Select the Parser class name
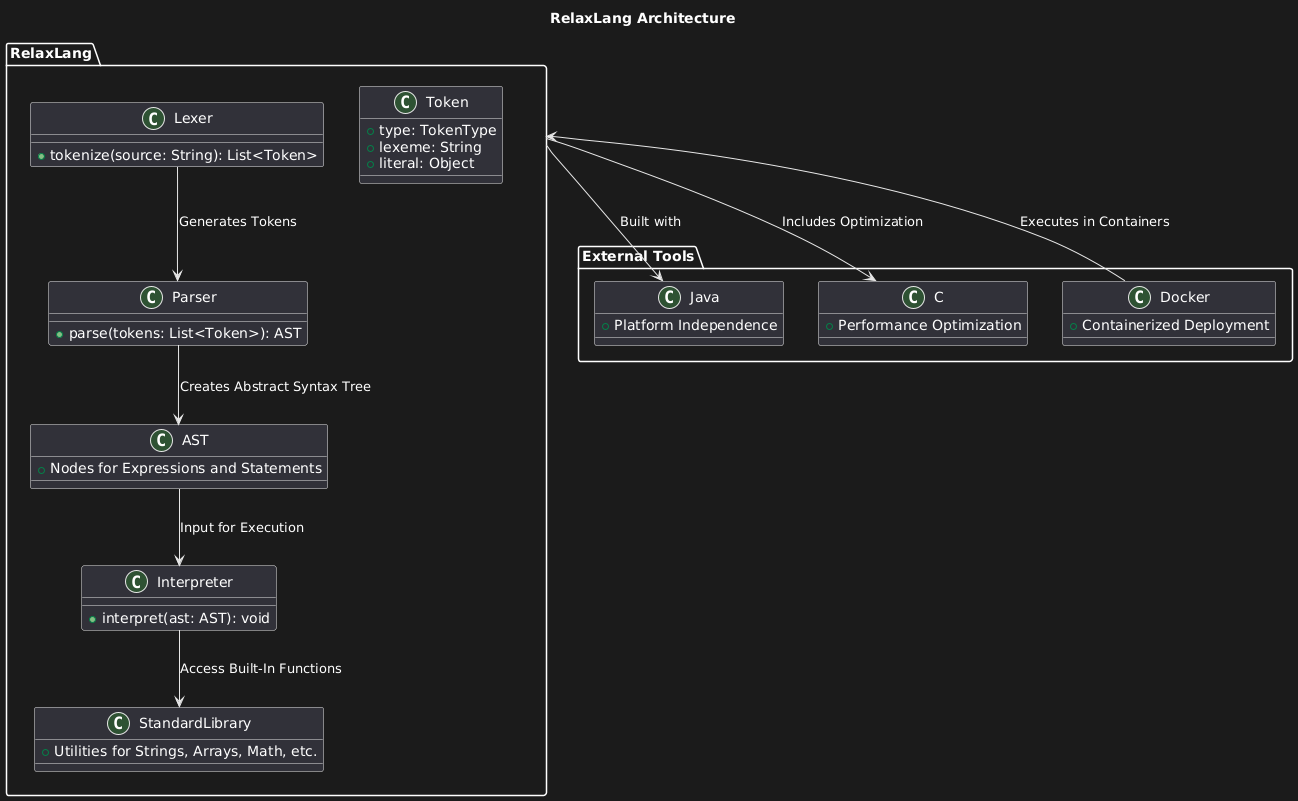The image size is (1298, 801). click(196, 297)
